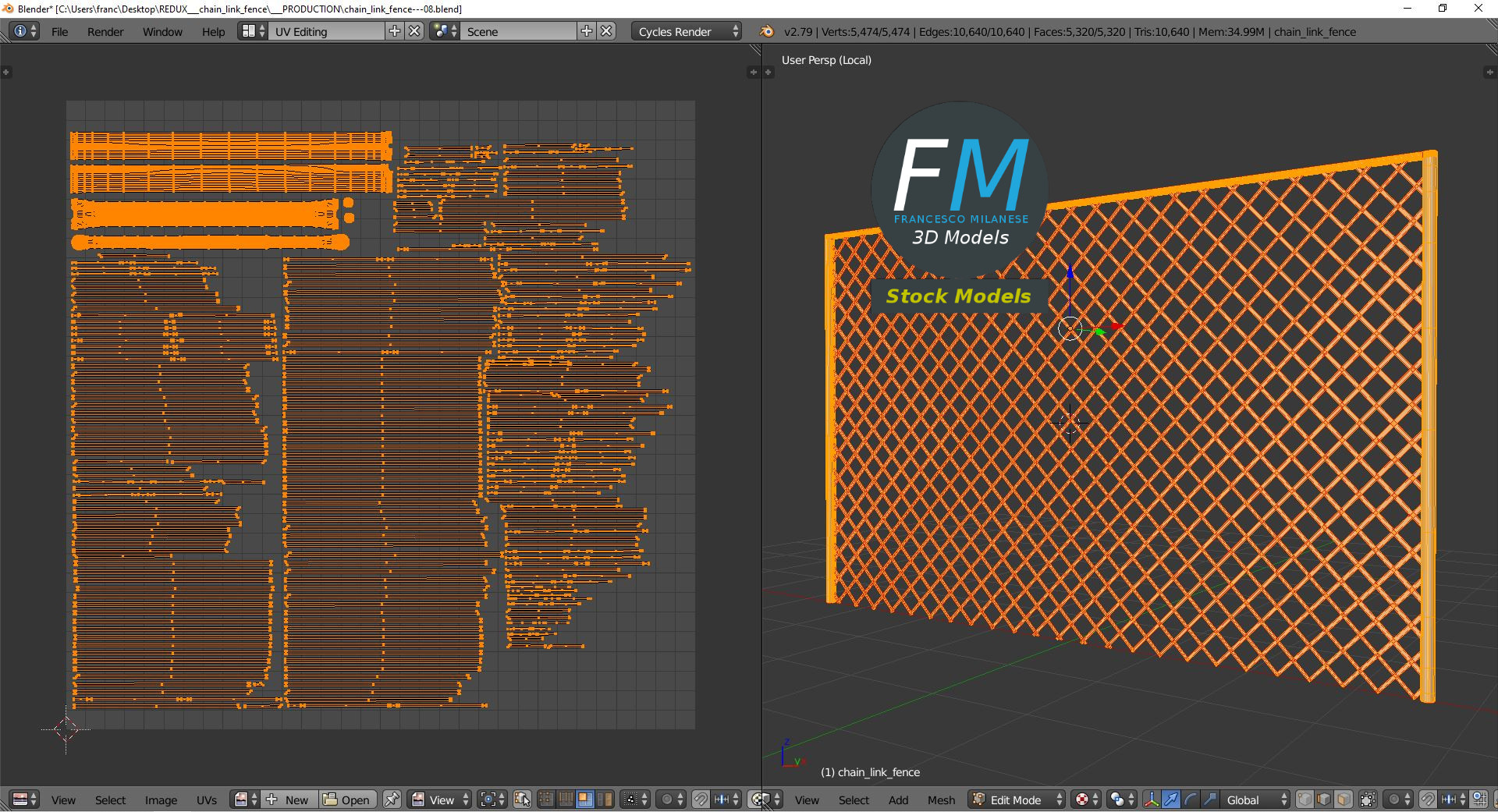Switch to face select mode in 3D view
This screenshot has width=1498, height=812.
1344,800
